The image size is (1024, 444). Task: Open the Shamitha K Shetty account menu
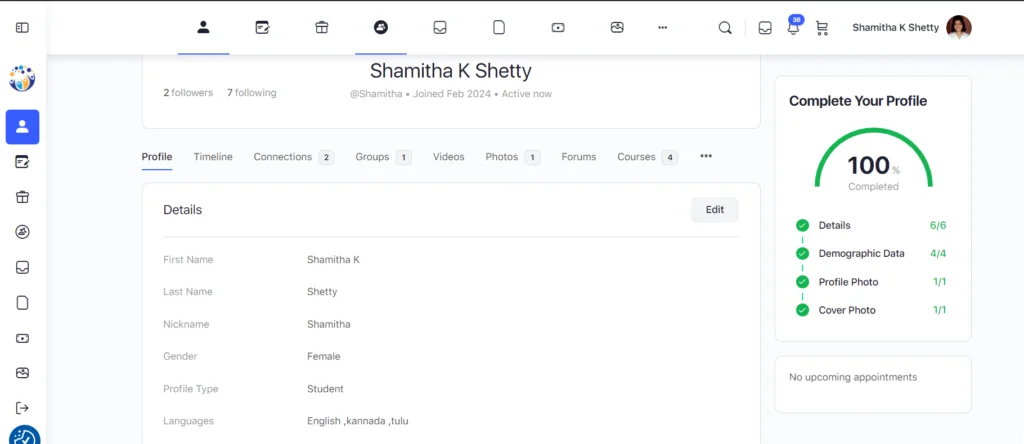click(895, 28)
